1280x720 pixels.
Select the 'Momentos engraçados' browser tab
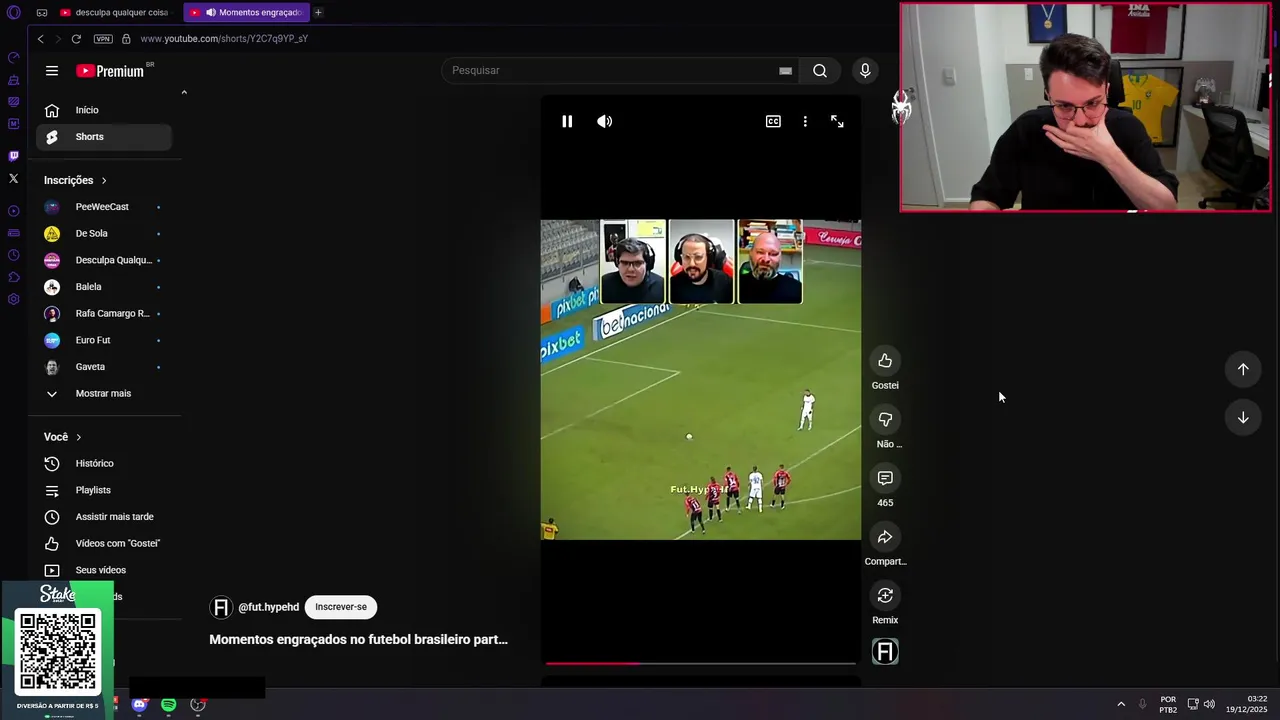(x=248, y=12)
